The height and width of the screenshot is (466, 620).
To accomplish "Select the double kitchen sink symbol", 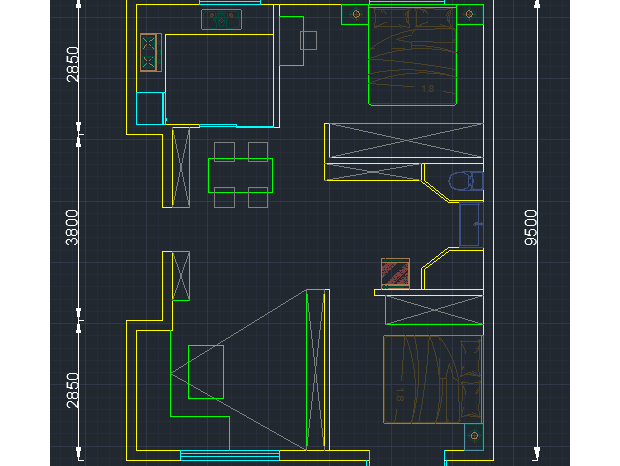I will coord(222,20).
